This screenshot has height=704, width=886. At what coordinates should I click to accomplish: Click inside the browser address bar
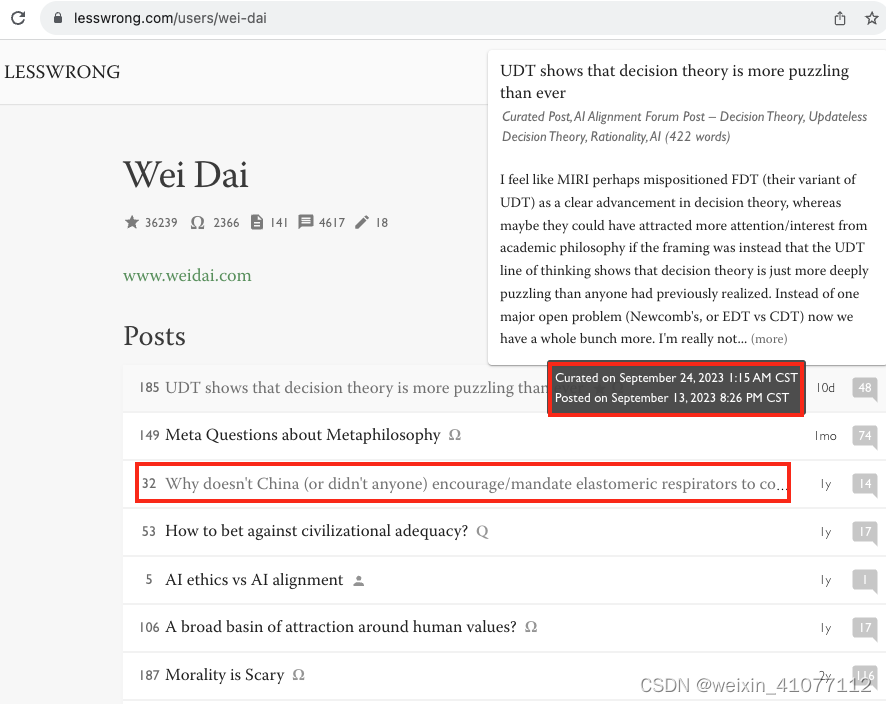[x=300, y=17]
